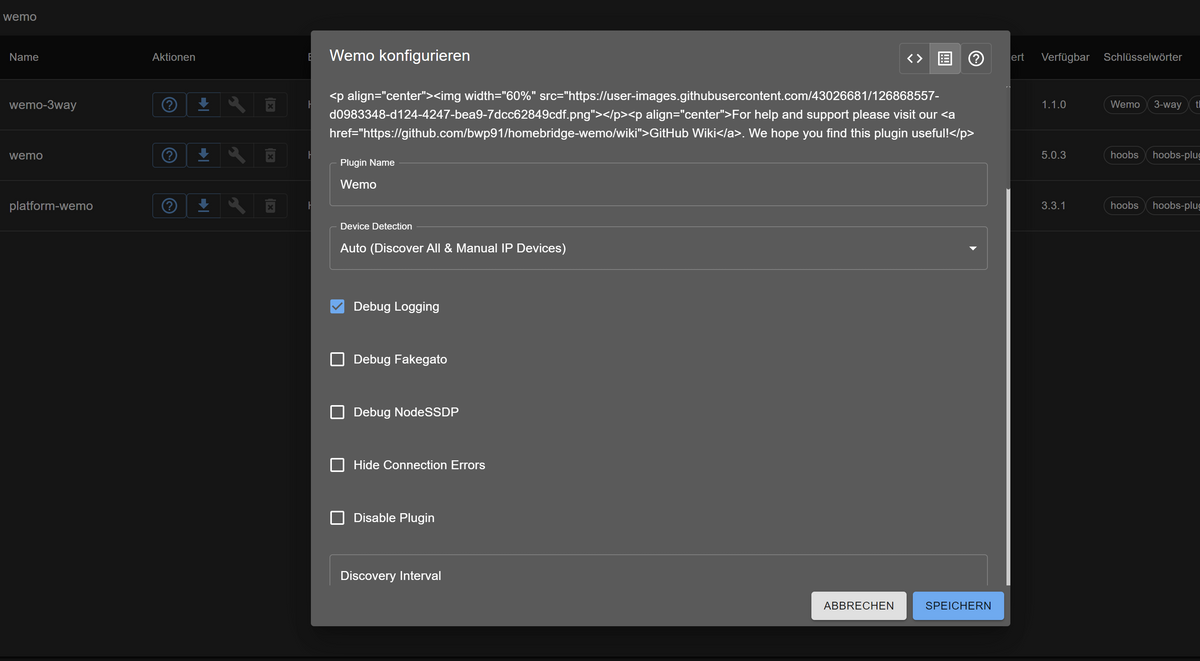Open wrench settings for wemo row
Image resolution: width=1200 pixels, height=661 pixels.
(236, 155)
